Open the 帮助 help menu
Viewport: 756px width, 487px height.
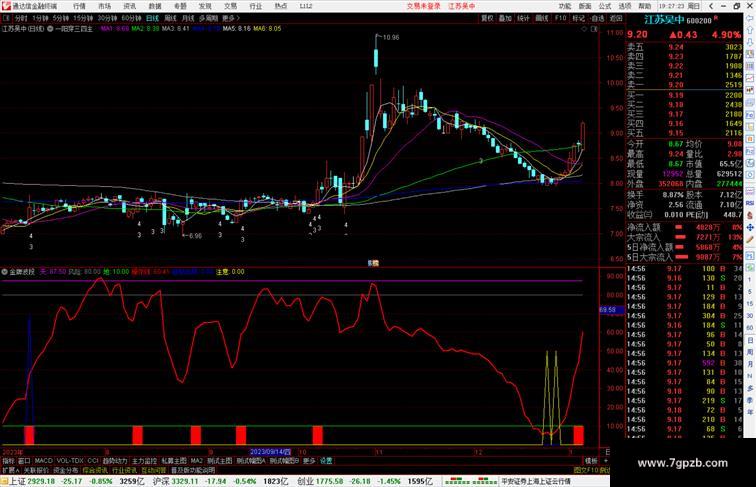[645, 6]
